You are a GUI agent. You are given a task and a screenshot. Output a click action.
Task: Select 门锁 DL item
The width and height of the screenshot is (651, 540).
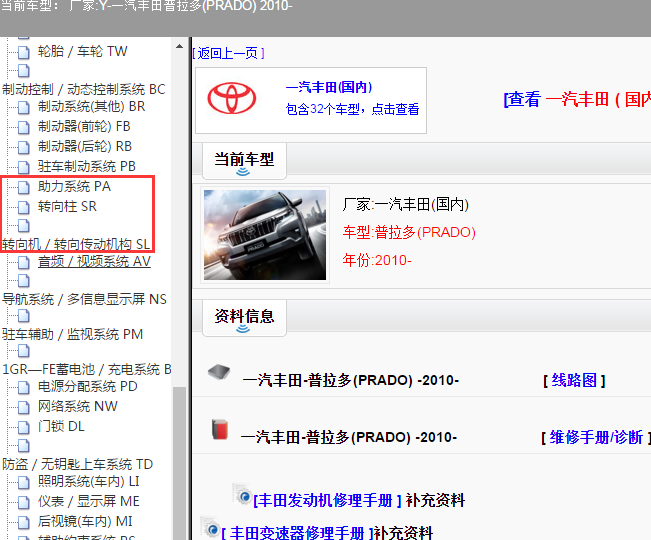[61, 426]
